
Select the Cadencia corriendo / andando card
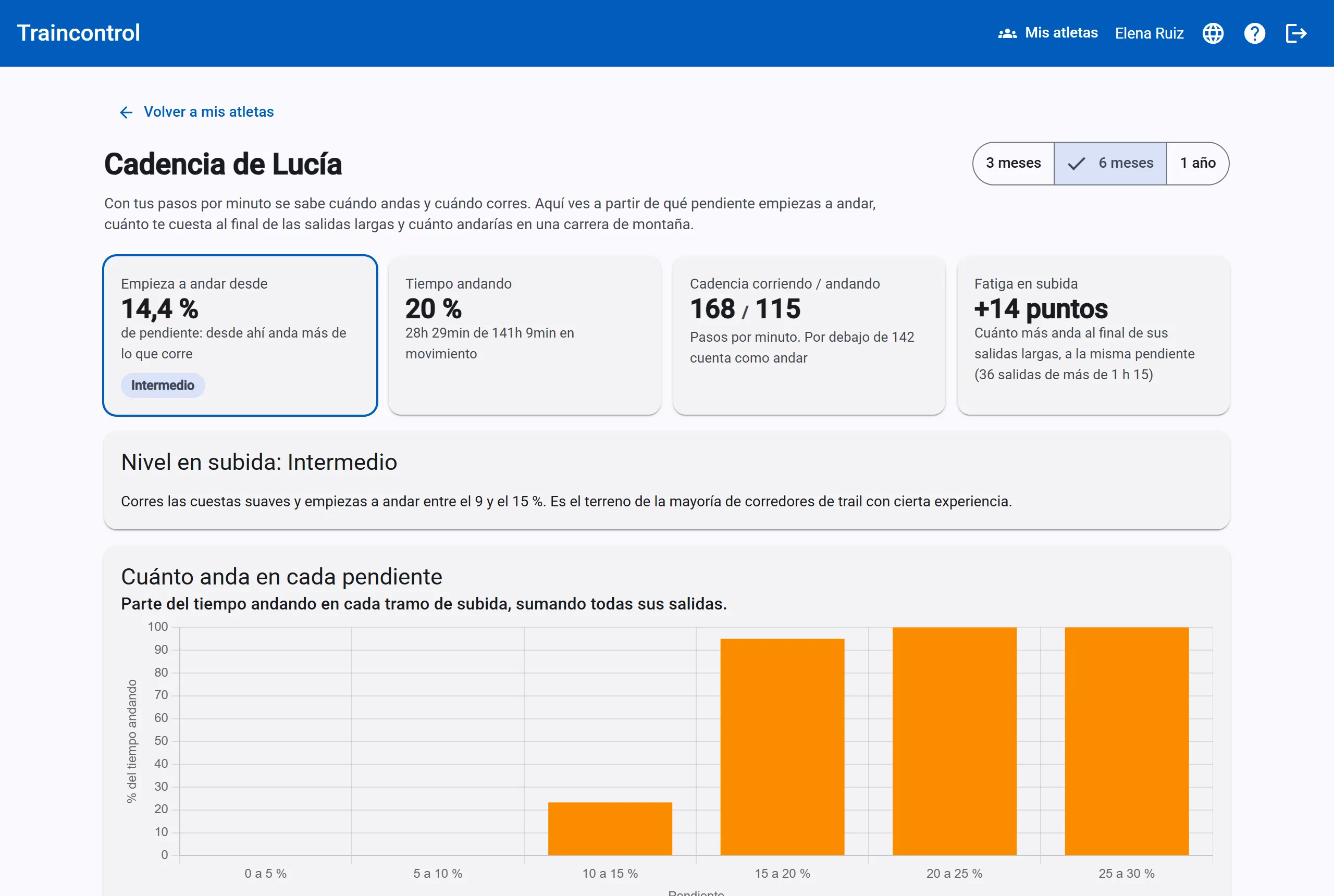tap(809, 335)
